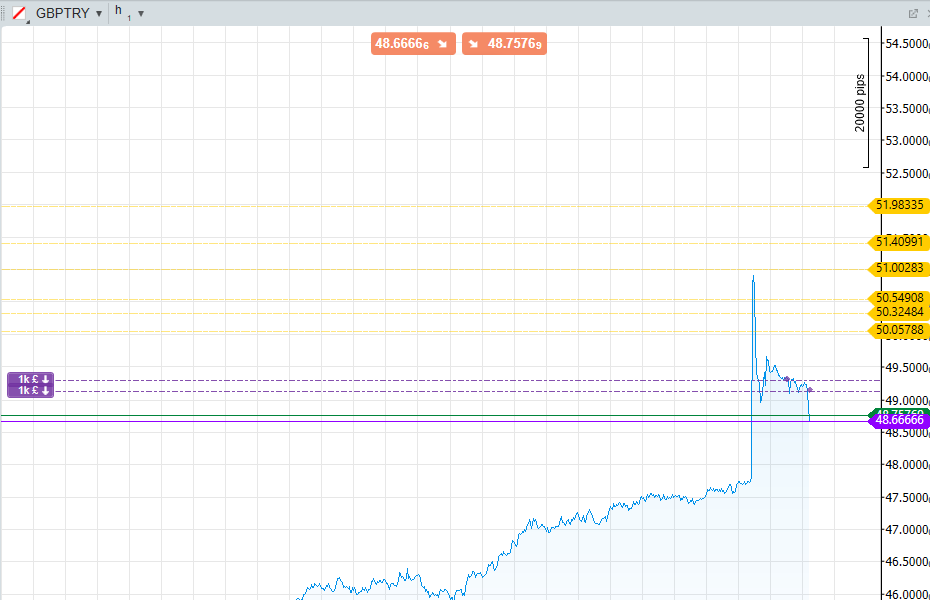This screenshot has height=600, width=930.
Task: Click the 20000 pips scale bracket
Action: click(866, 103)
